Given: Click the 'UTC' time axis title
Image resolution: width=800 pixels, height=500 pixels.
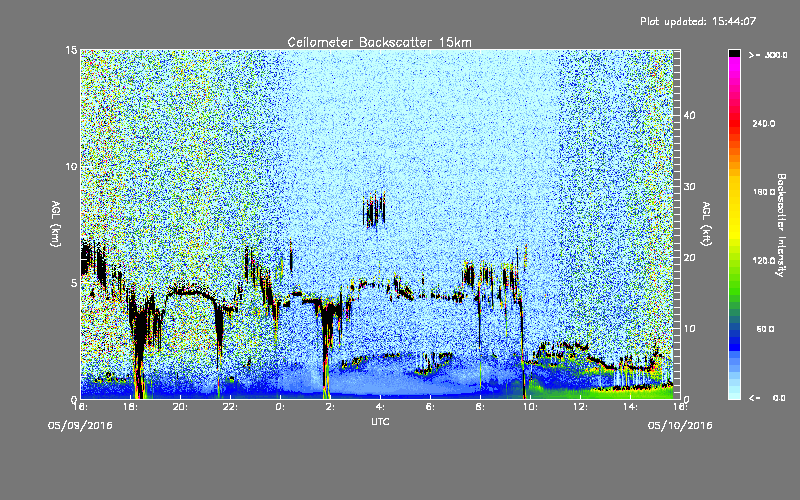Looking at the screenshot, I should (x=380, y=421).
